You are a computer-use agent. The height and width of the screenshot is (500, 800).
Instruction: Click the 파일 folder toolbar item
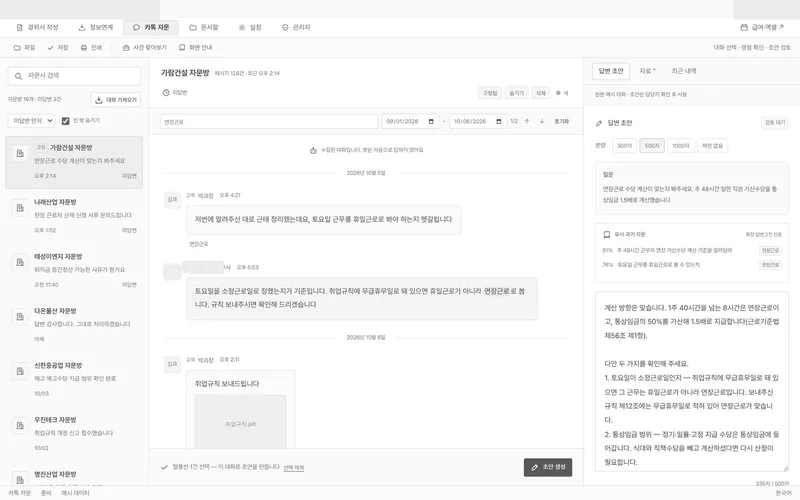(24, 47)
